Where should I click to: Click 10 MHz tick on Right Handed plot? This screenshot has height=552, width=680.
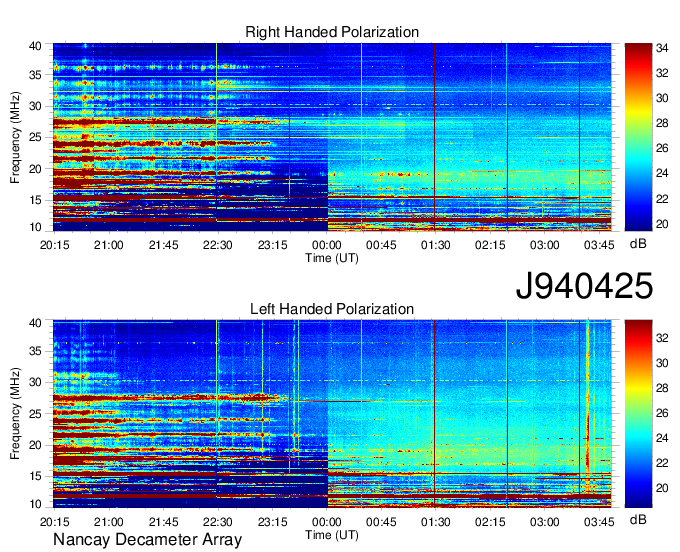pos(35,227)
